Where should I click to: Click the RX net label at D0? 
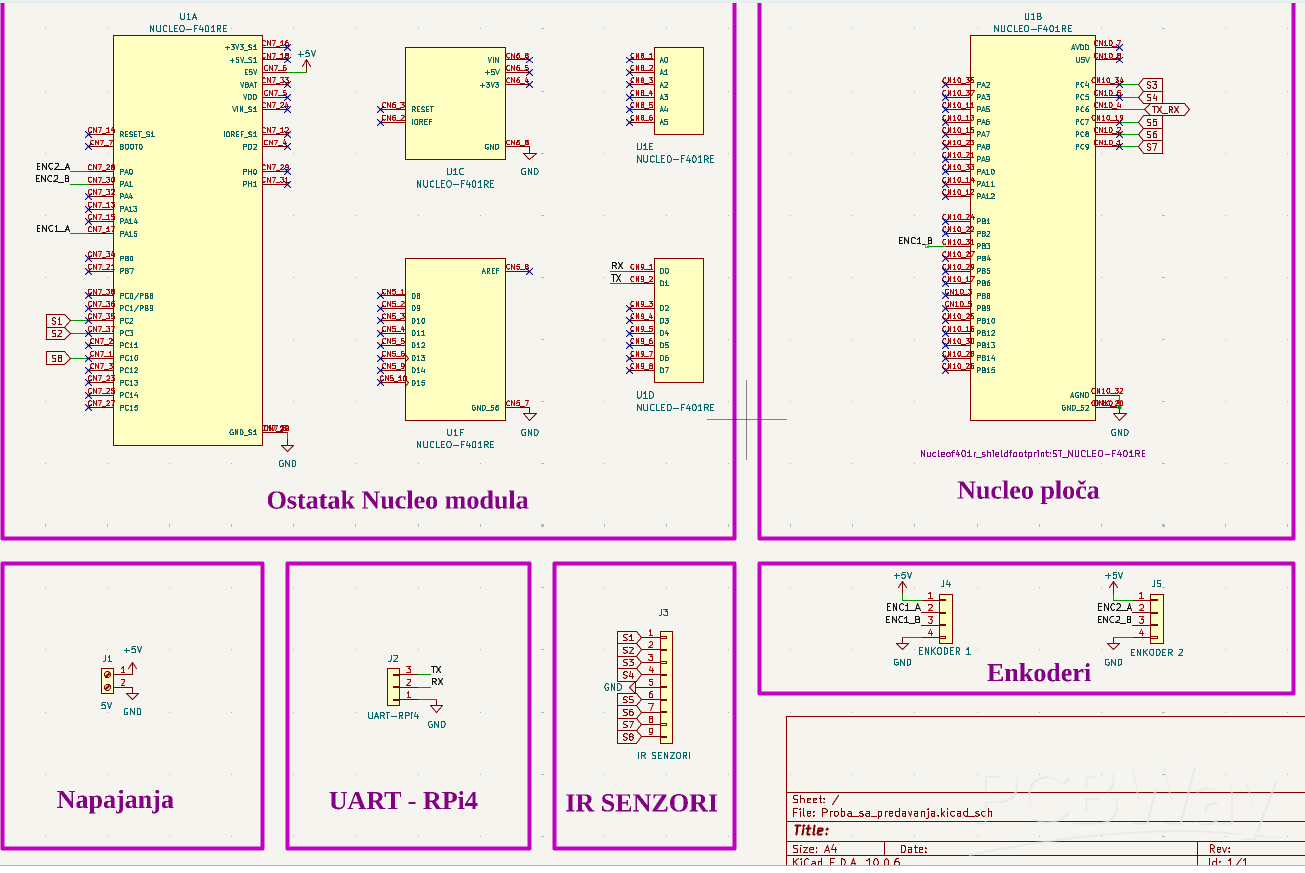click(x=617, y=266)
